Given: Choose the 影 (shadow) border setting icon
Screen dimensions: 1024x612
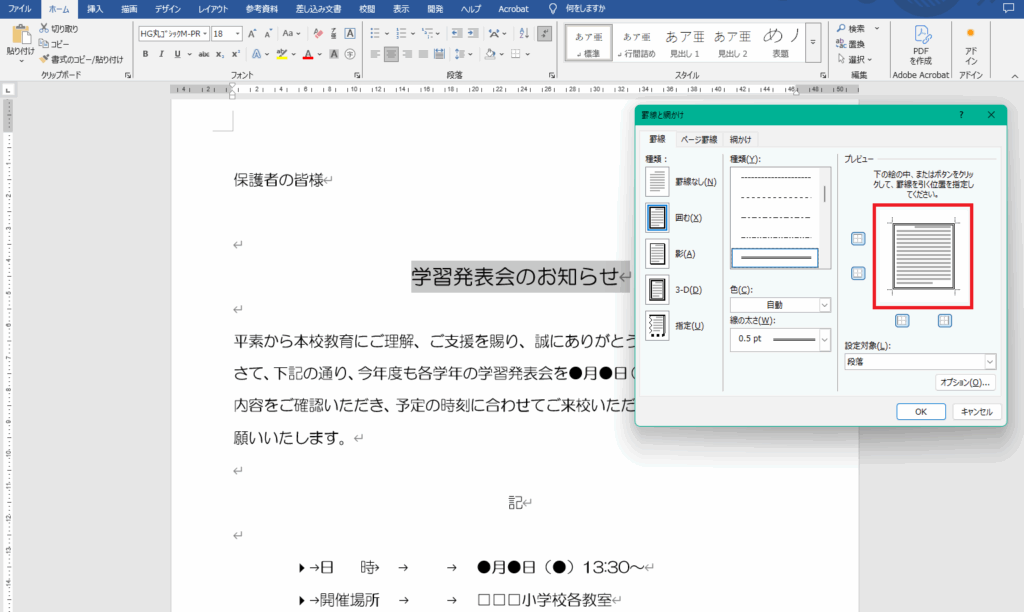Looking at the screenshot, I should pyautogui.click(x=657, y=253).
